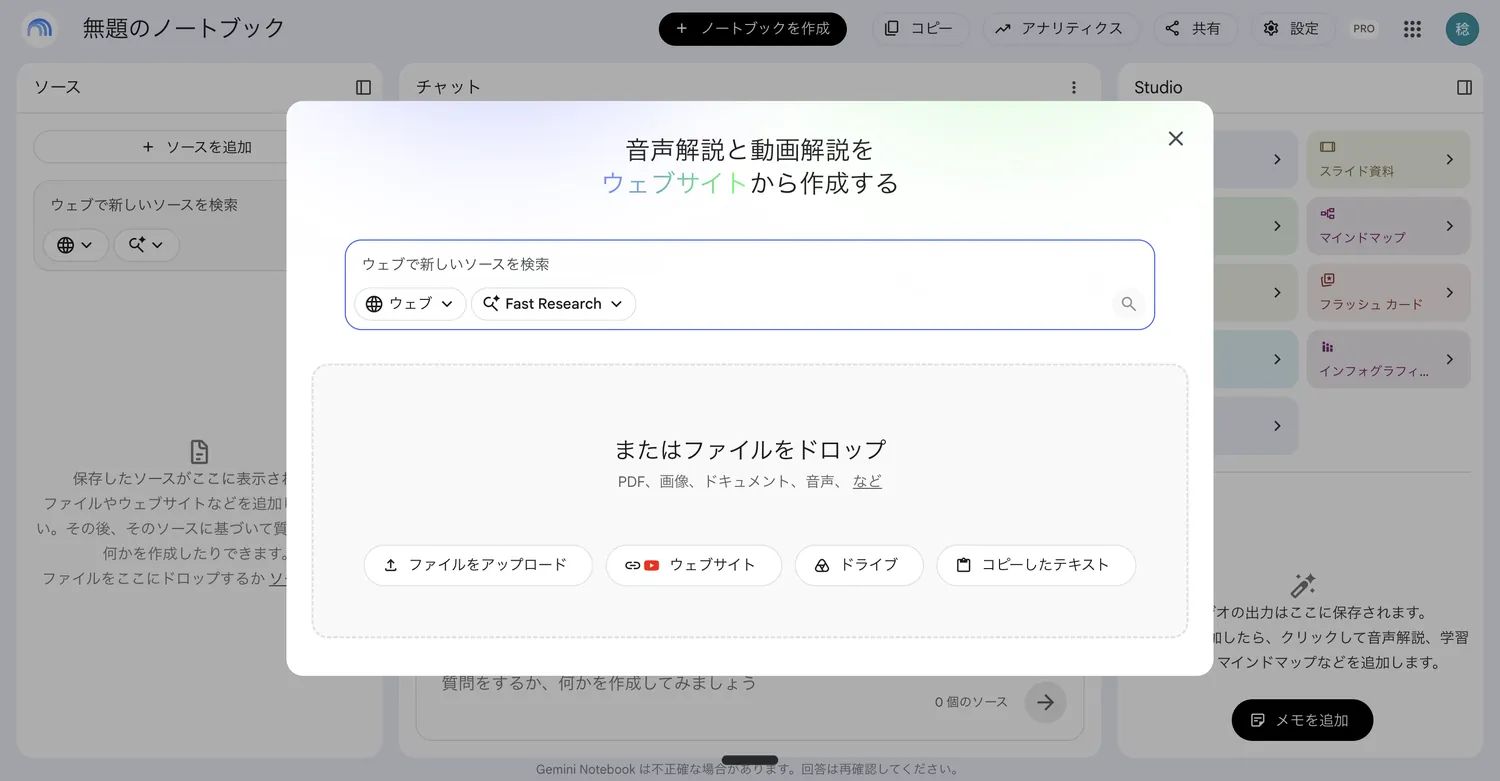1500x781 pixels.
Task: Click the 0 個のソース label in chat
Action: coord(971,702)
